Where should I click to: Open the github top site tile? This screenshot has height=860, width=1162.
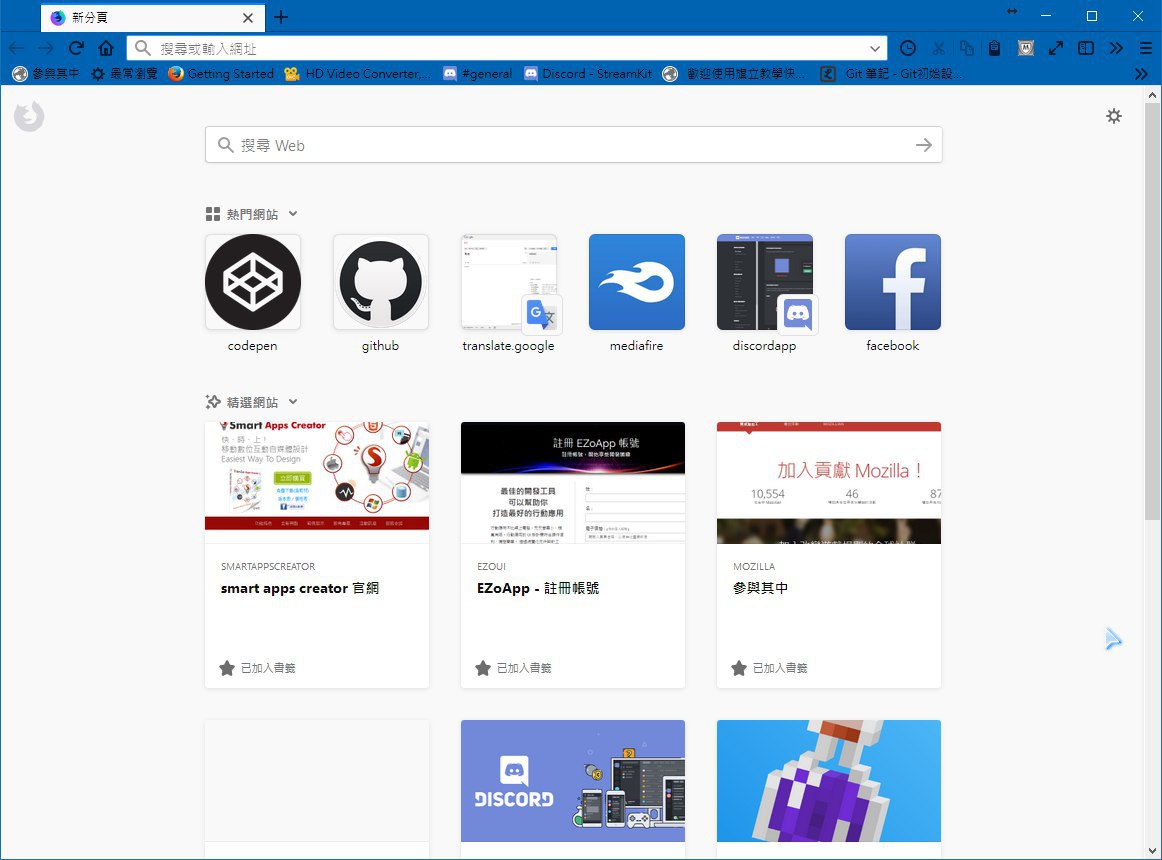point(381,283)
